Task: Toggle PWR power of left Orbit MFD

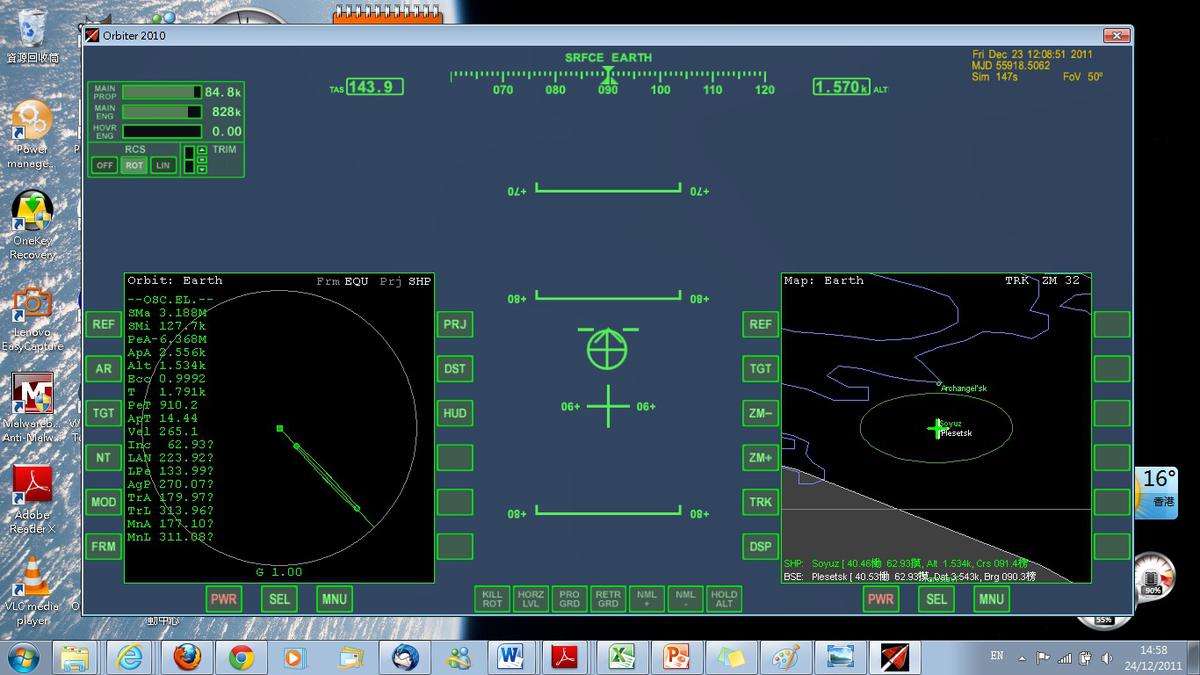Action: (224, 599)
